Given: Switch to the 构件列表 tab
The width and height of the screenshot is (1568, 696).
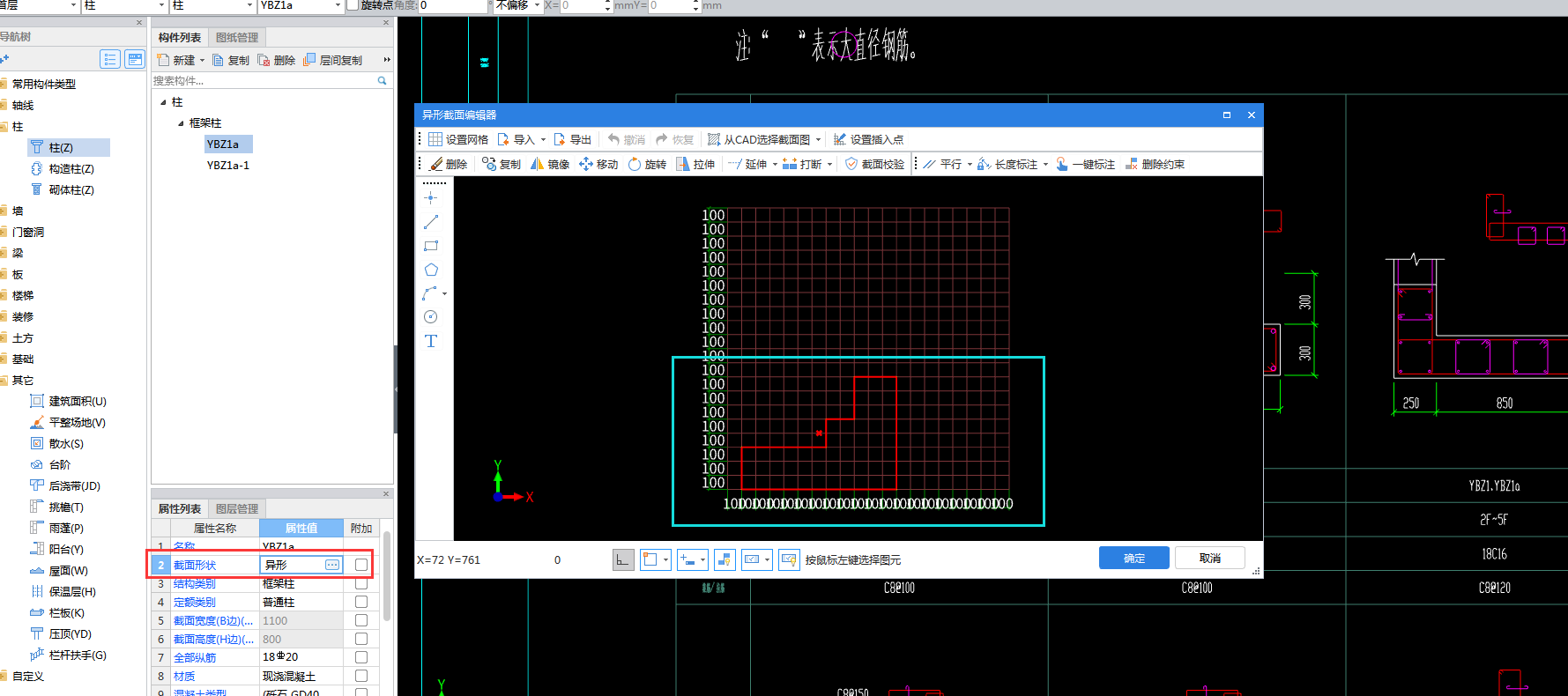Looking at the screenshot, I should [x=180, y=37].
